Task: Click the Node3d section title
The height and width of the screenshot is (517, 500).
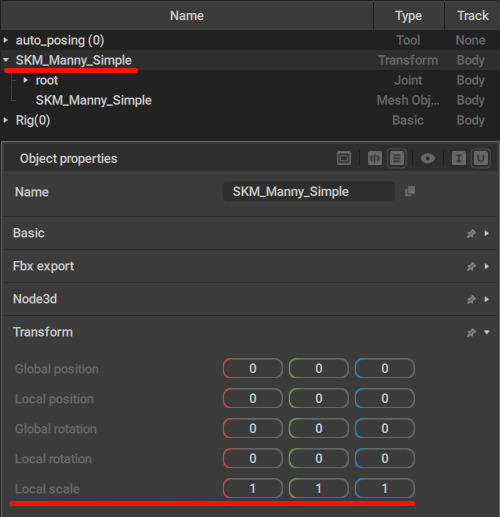Action: (x=35, y=299)
